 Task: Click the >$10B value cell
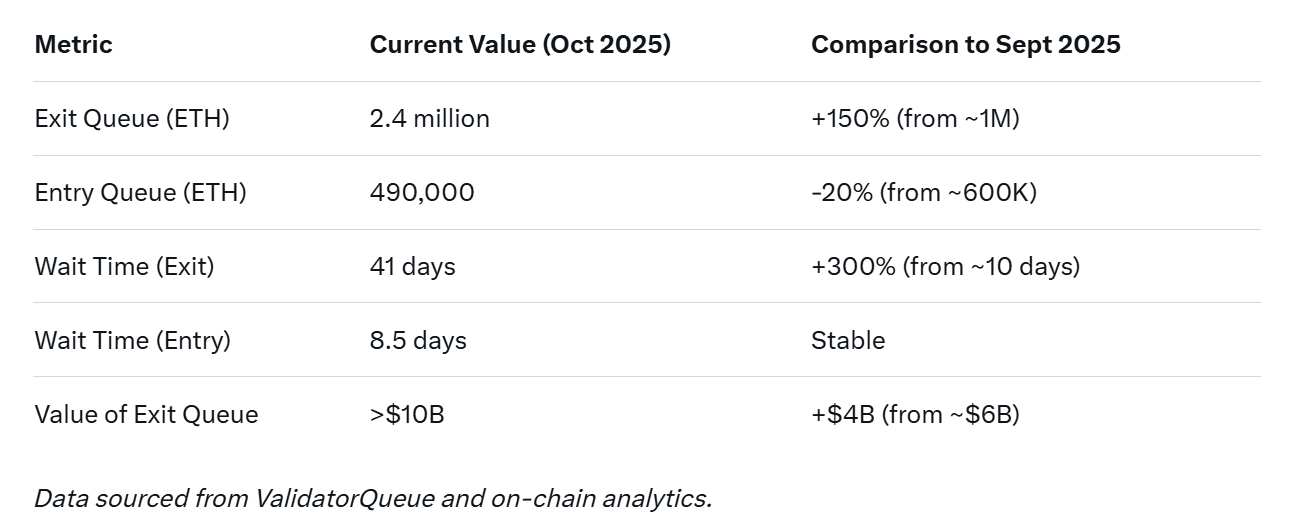point(406,415)
